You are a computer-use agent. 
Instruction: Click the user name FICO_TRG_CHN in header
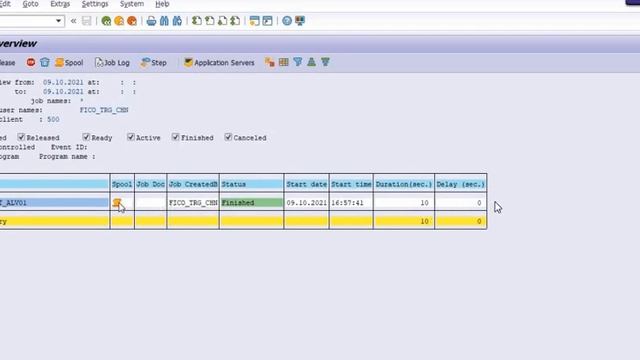(x=104, y=110)
